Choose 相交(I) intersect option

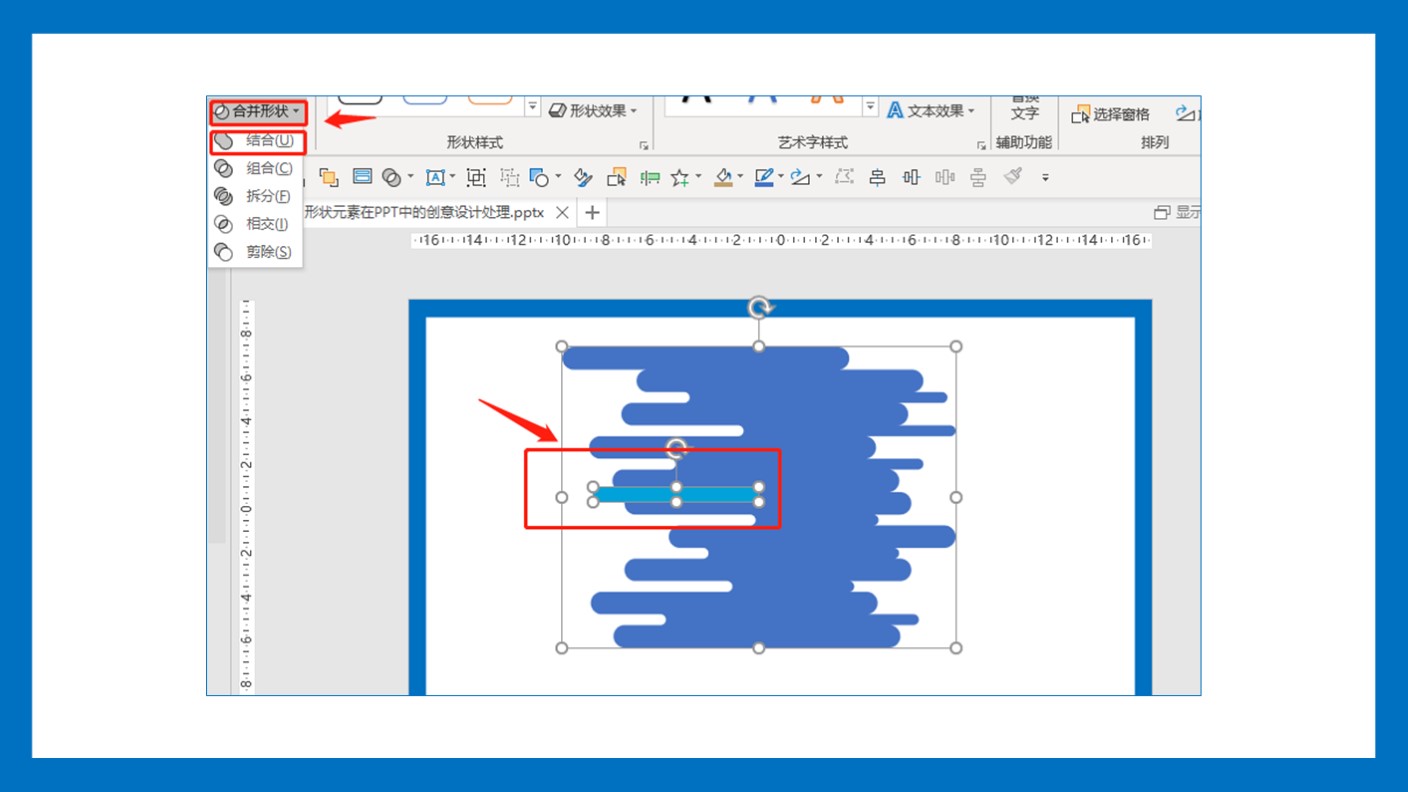point(255,224)
